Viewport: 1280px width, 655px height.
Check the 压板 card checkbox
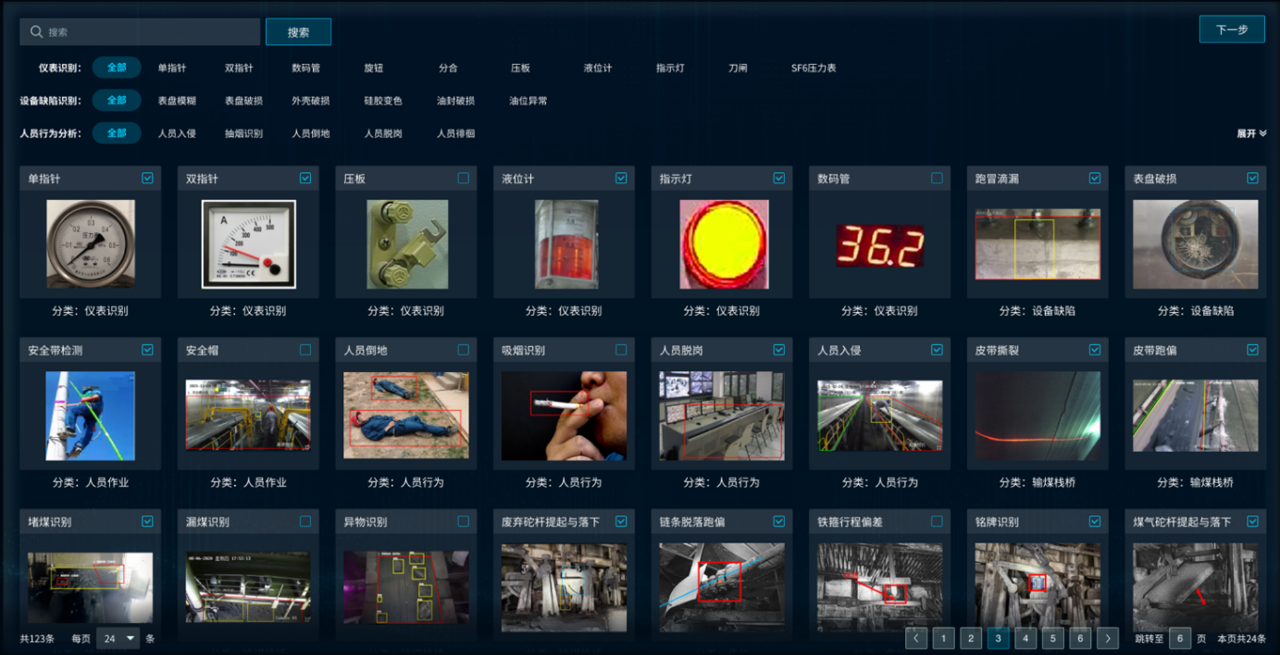click(x=463, y=178)
